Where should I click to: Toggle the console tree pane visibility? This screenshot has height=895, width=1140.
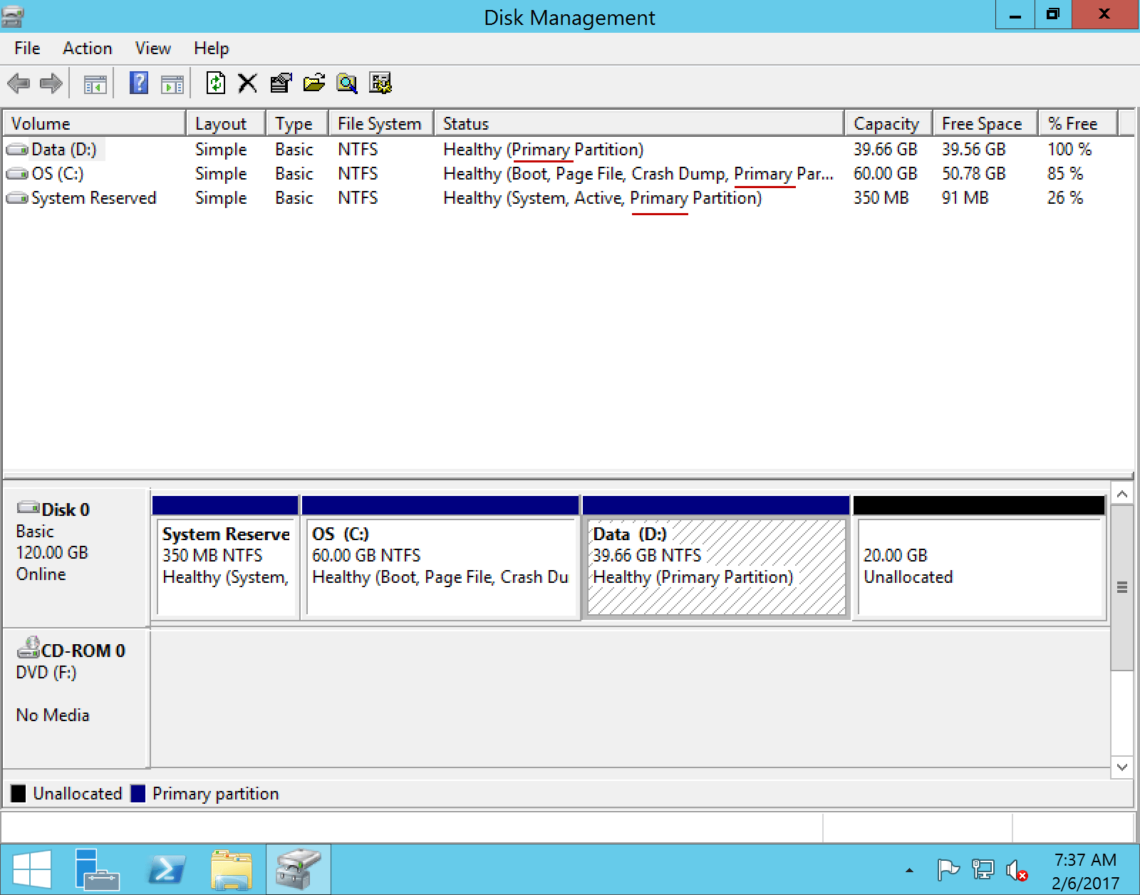(x=94, y=83)
